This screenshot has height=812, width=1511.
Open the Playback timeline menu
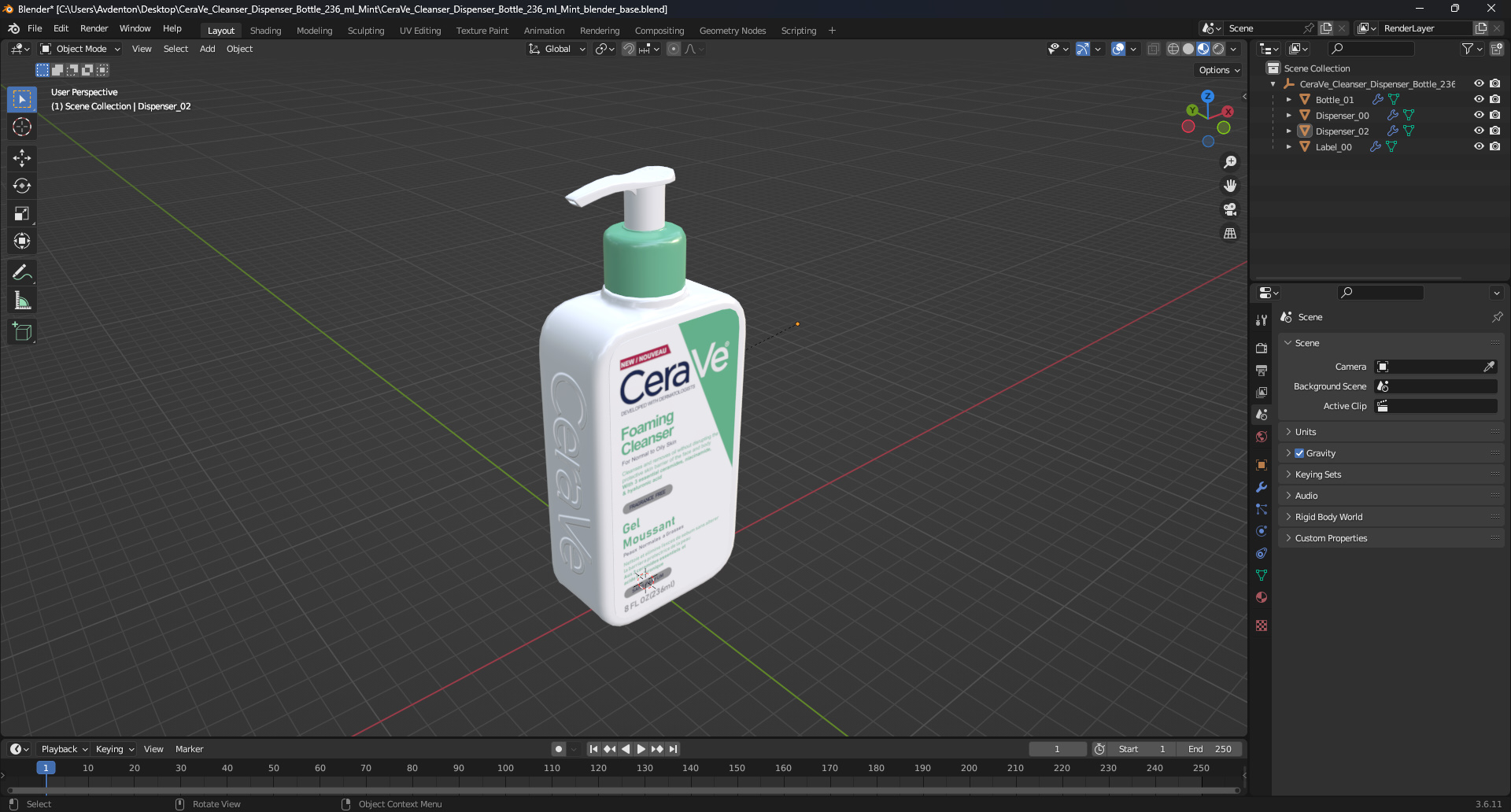tap(64, 749)
